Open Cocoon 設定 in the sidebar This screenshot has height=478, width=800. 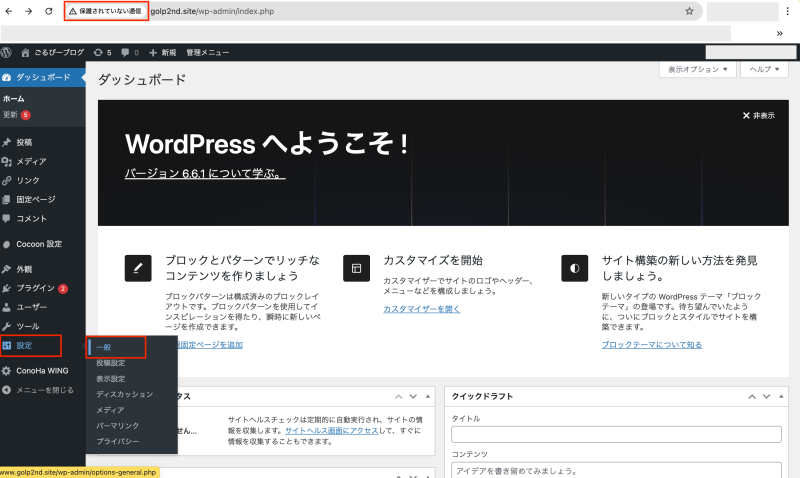39,243
